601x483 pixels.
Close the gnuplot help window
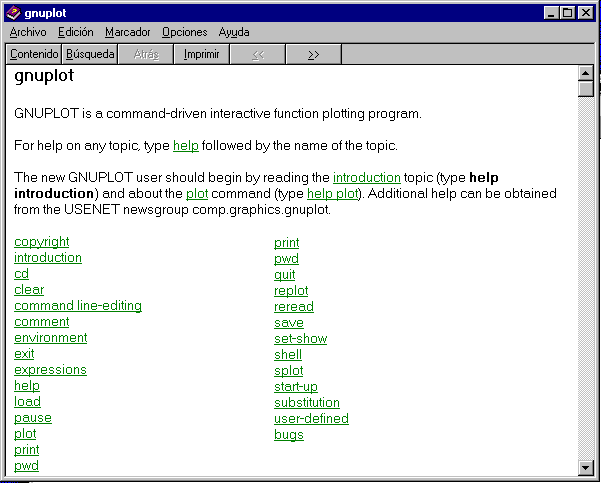coord(586,13)
